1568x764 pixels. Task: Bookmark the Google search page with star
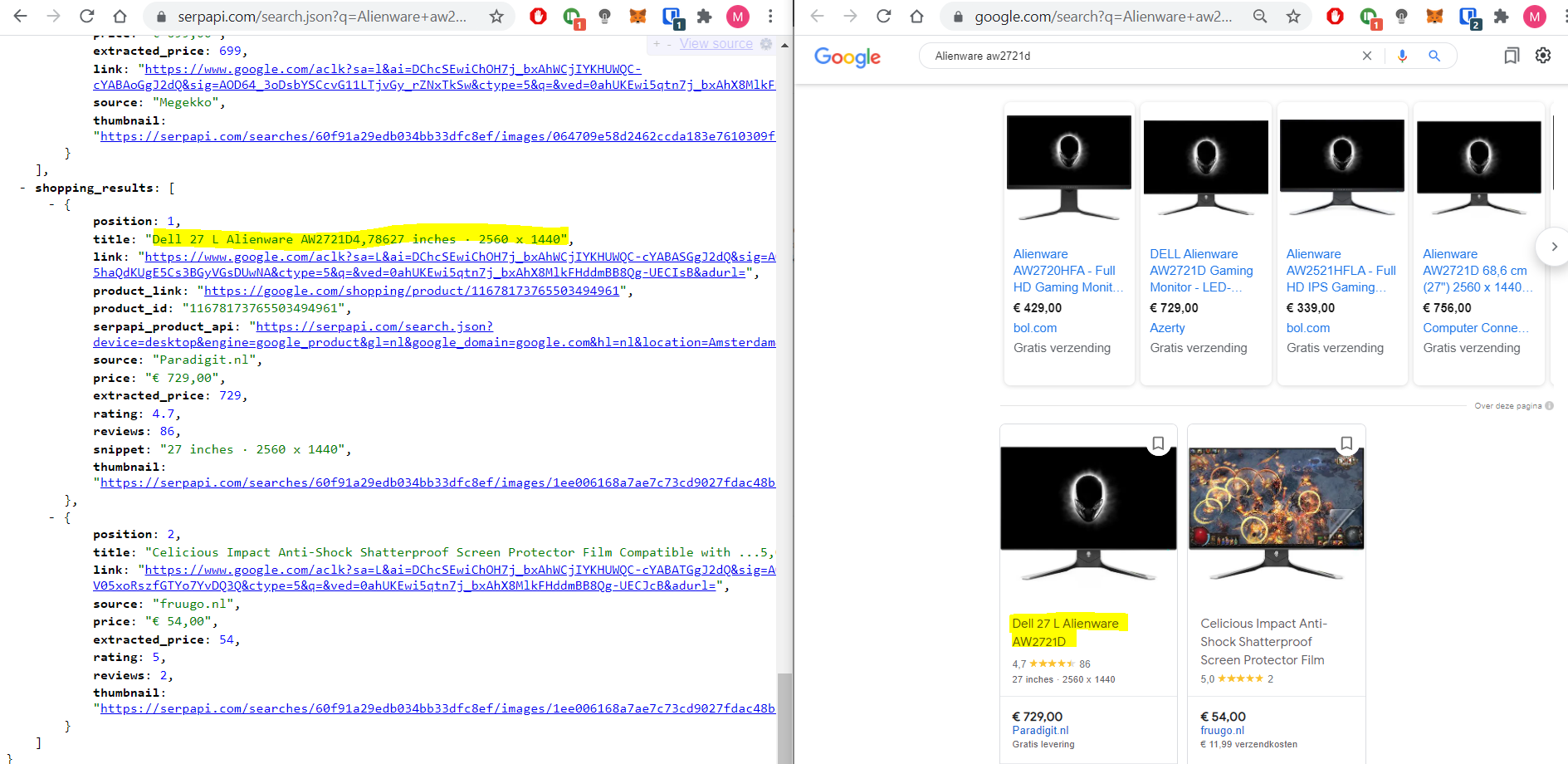tap(1293, 16)
